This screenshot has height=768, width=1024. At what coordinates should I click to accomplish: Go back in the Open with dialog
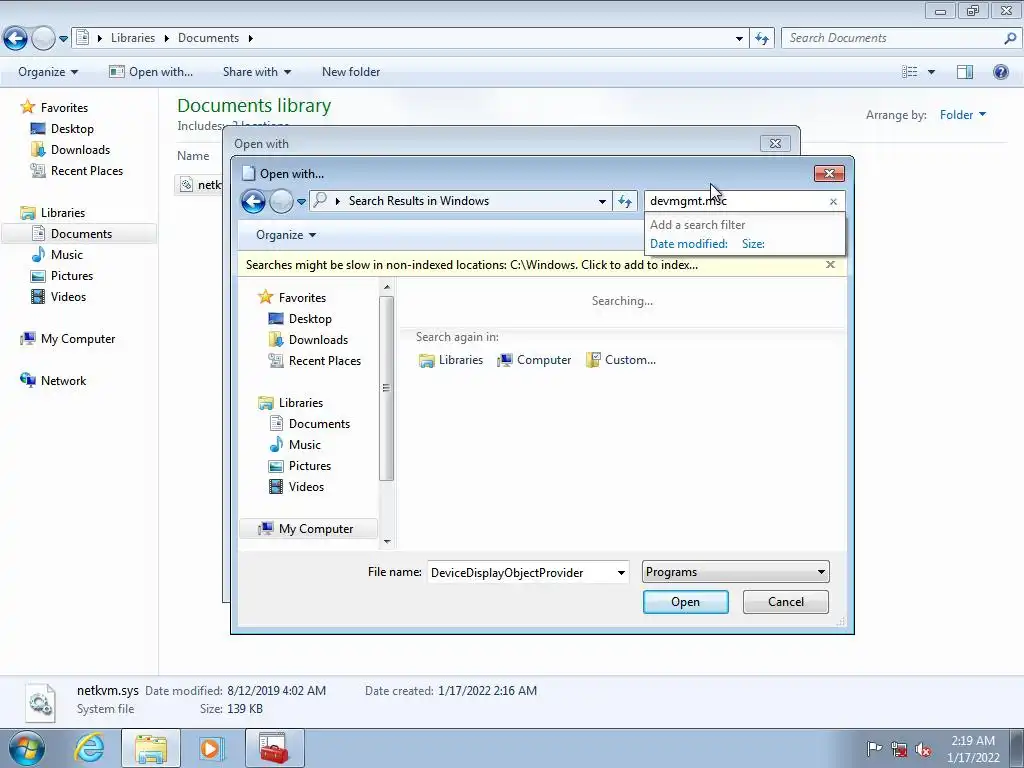(253, 201)
